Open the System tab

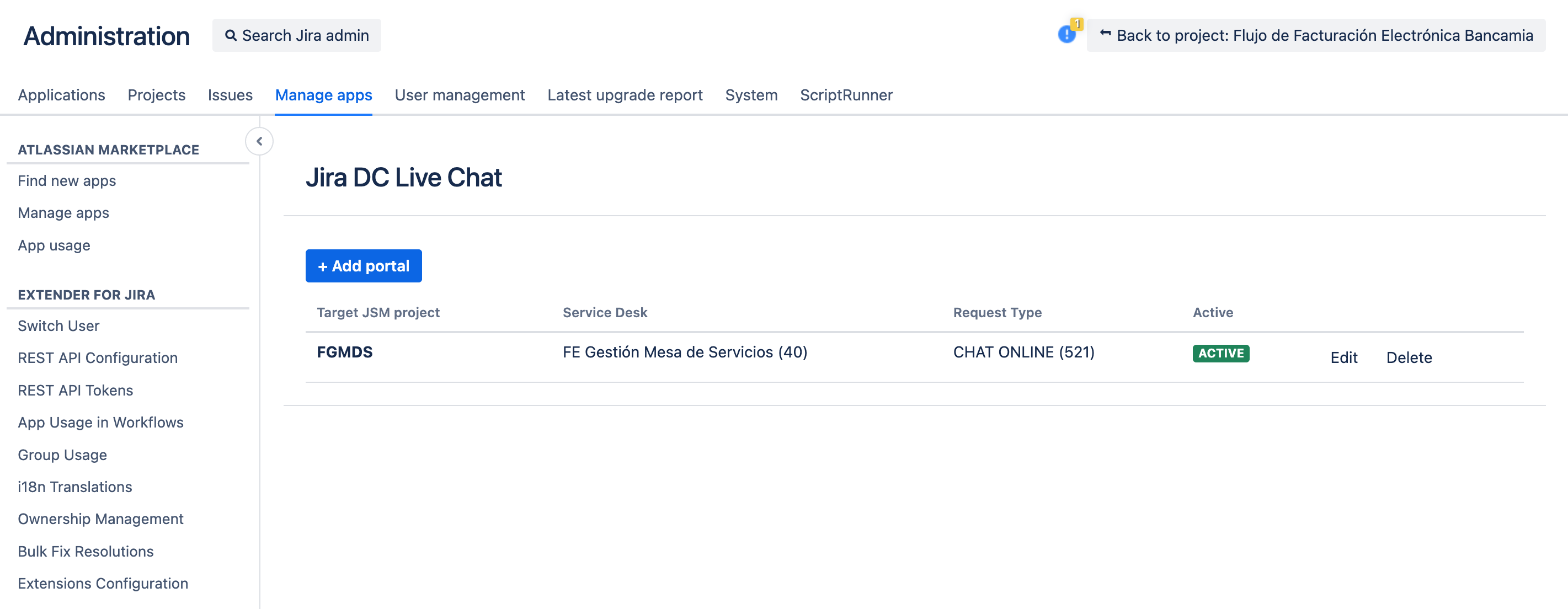(751, 95)
